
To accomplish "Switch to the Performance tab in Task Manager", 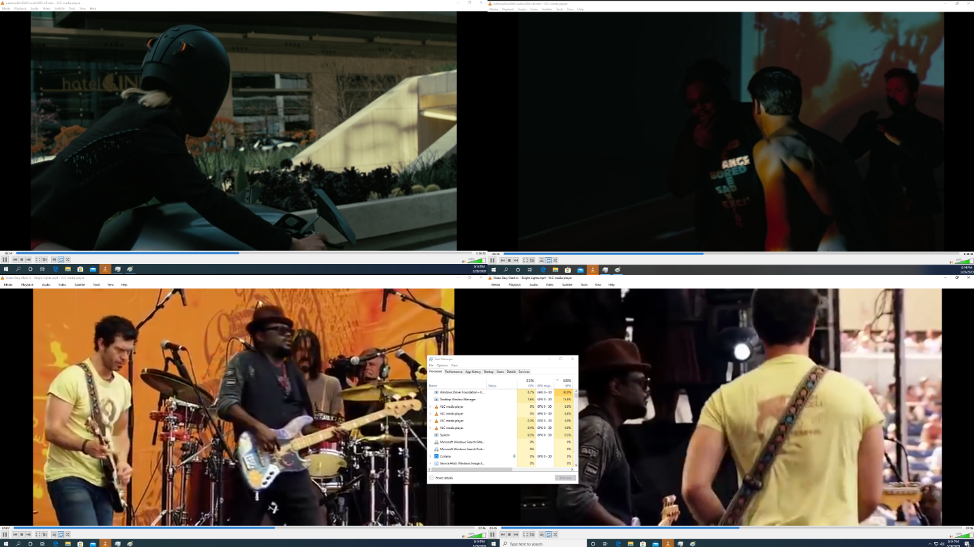I will pos(453,371).
